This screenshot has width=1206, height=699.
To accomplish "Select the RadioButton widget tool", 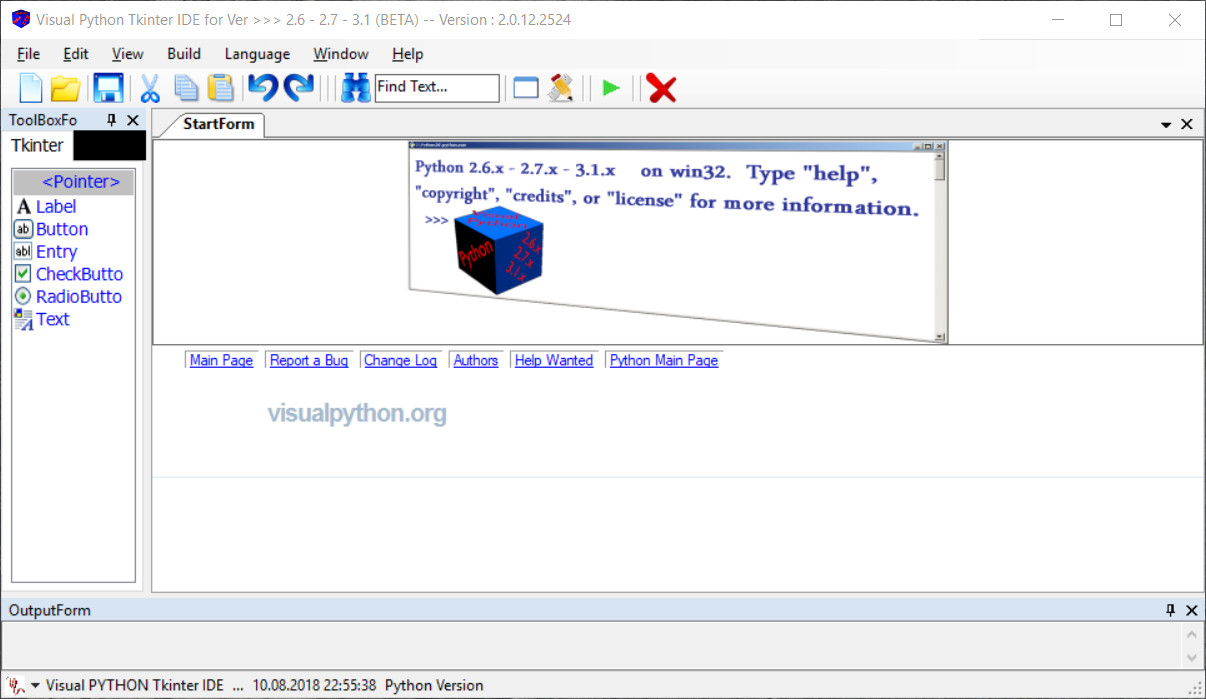I will (x=78, y=297).
